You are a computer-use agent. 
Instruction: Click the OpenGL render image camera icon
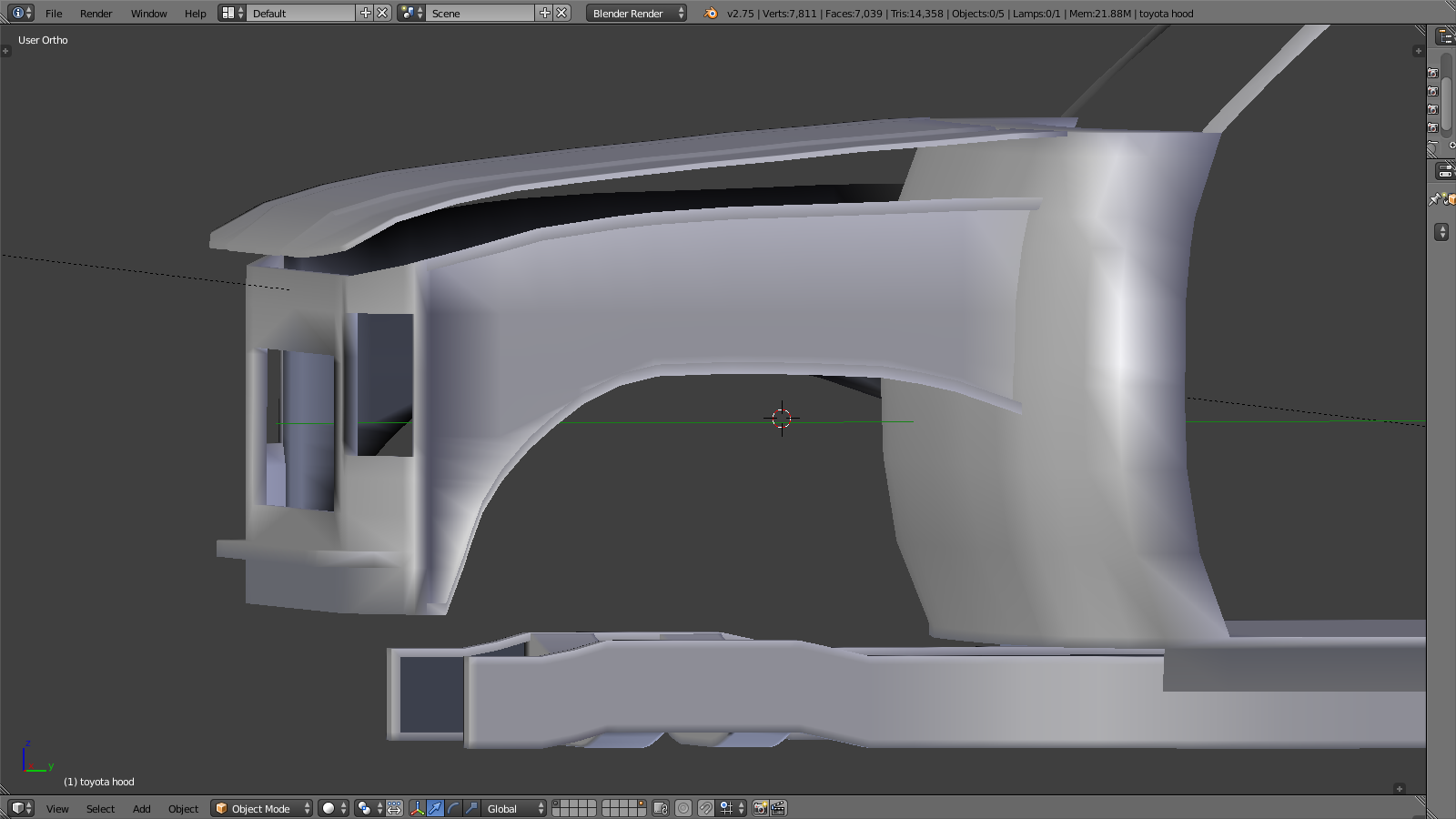click(761, 808)
